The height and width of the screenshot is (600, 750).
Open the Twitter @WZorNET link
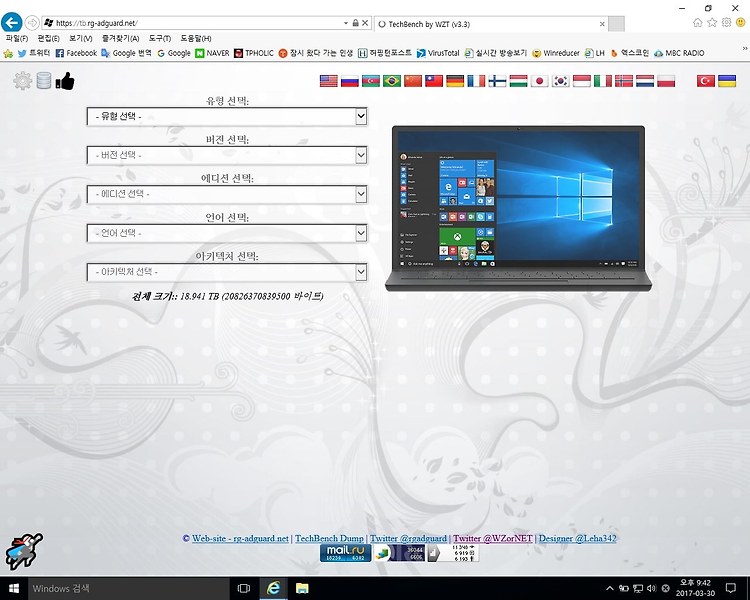pos(493,538)
